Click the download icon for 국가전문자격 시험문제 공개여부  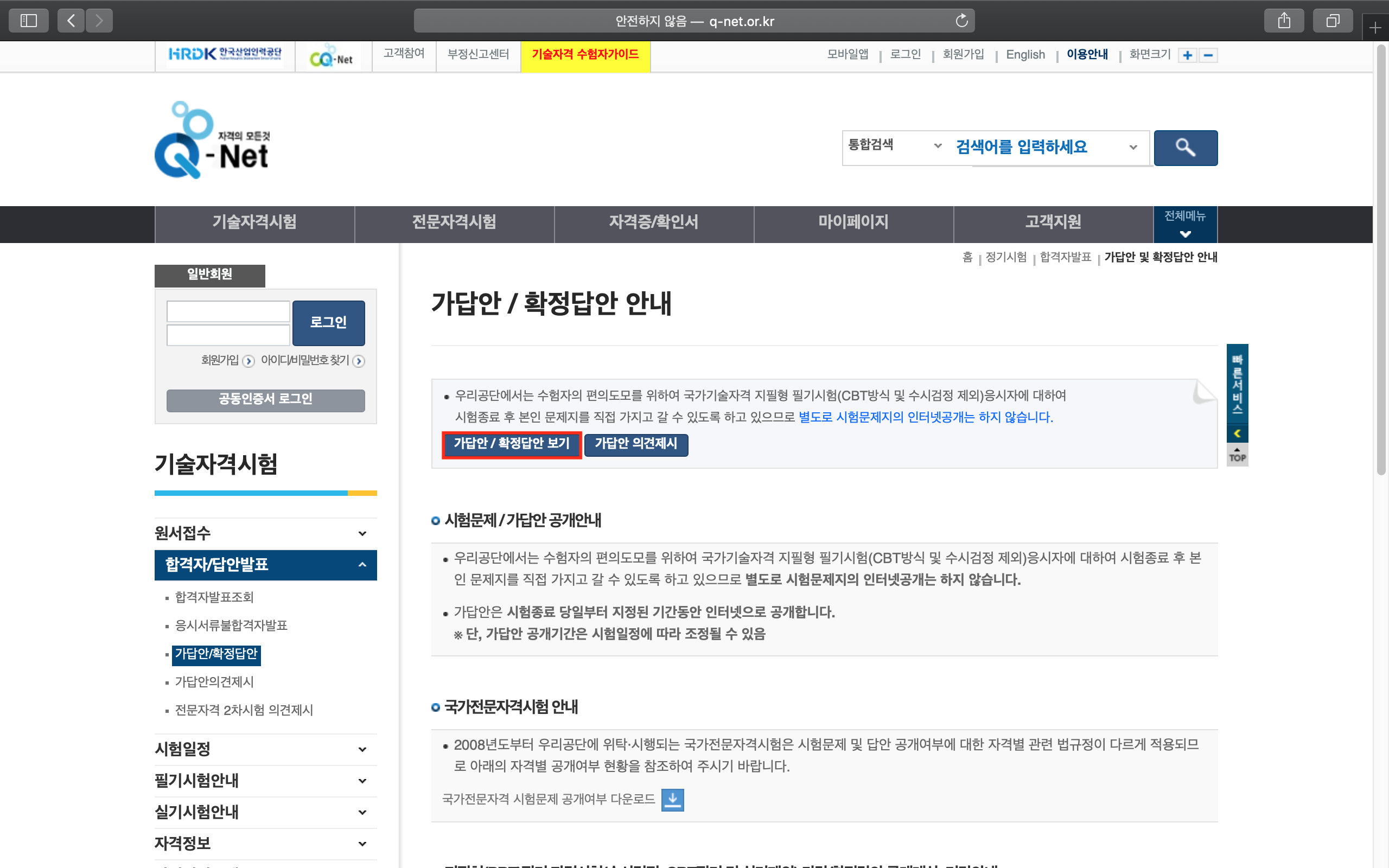click(672, 799)
